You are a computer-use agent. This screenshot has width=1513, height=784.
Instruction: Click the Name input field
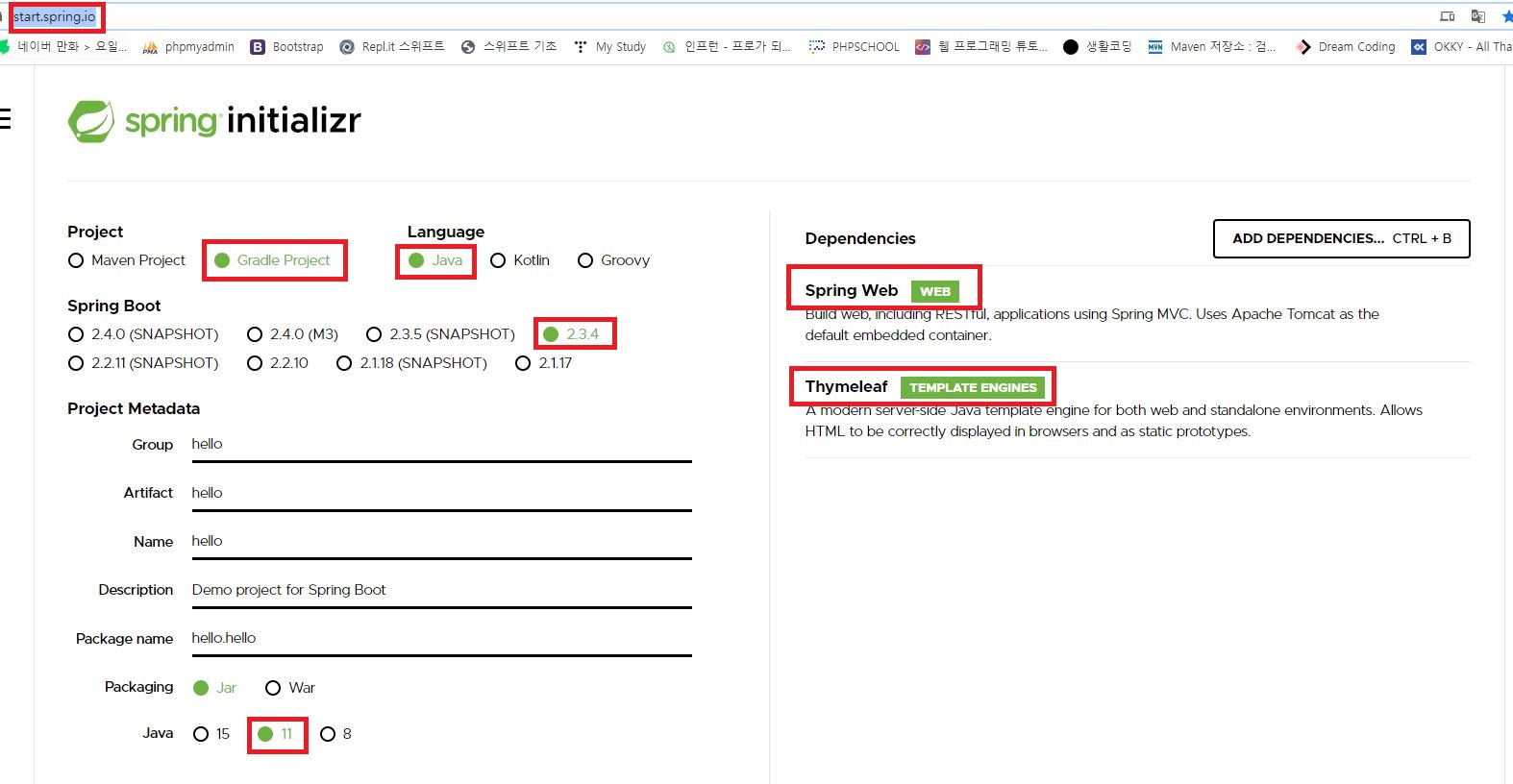pyautogui.click(x=441, y=542)
